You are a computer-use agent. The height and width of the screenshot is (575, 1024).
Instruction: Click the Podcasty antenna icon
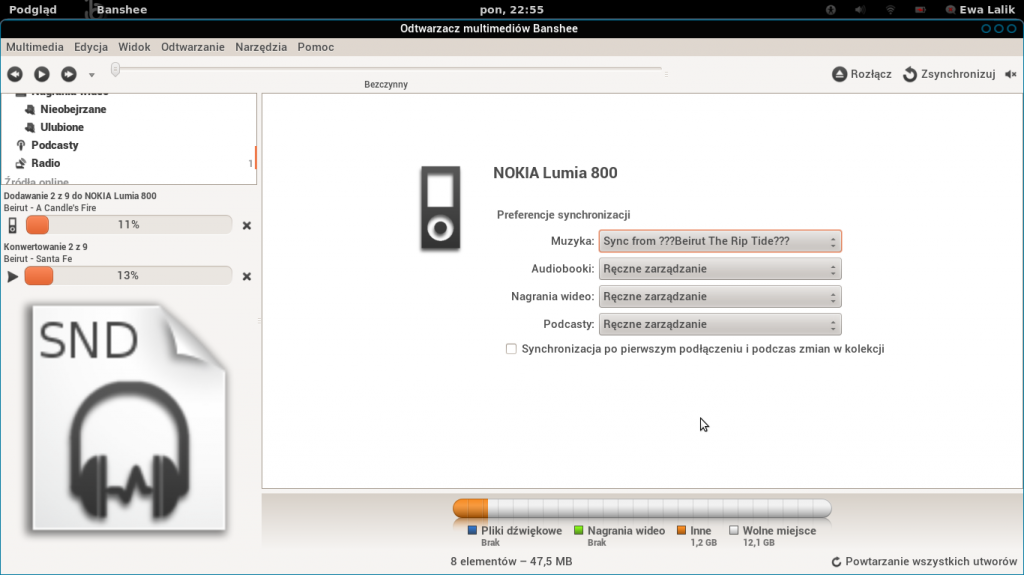coord(20,145)
